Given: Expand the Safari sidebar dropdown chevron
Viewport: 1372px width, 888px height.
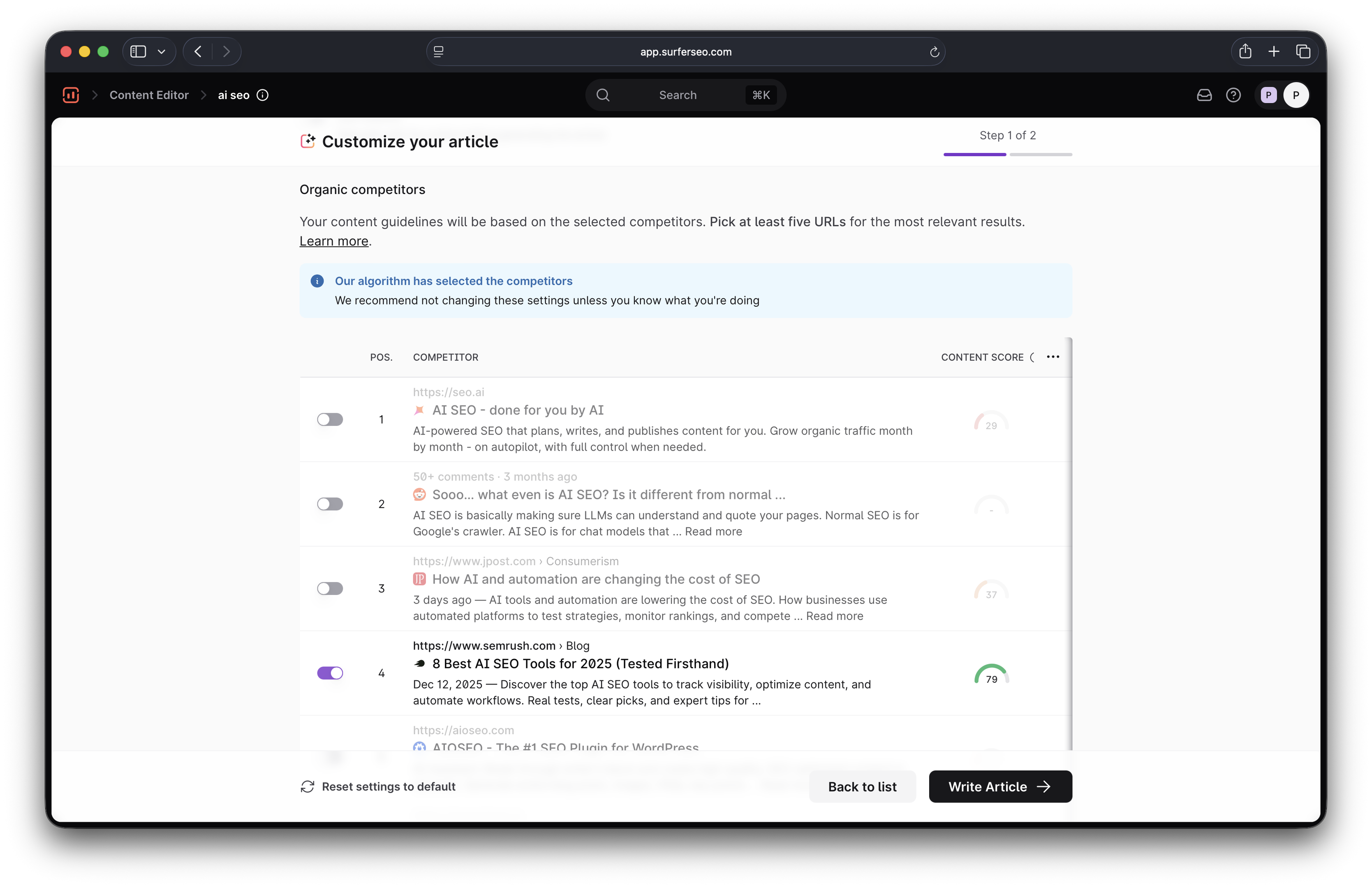Looking at the screenshot, I should tap(162, 52).
